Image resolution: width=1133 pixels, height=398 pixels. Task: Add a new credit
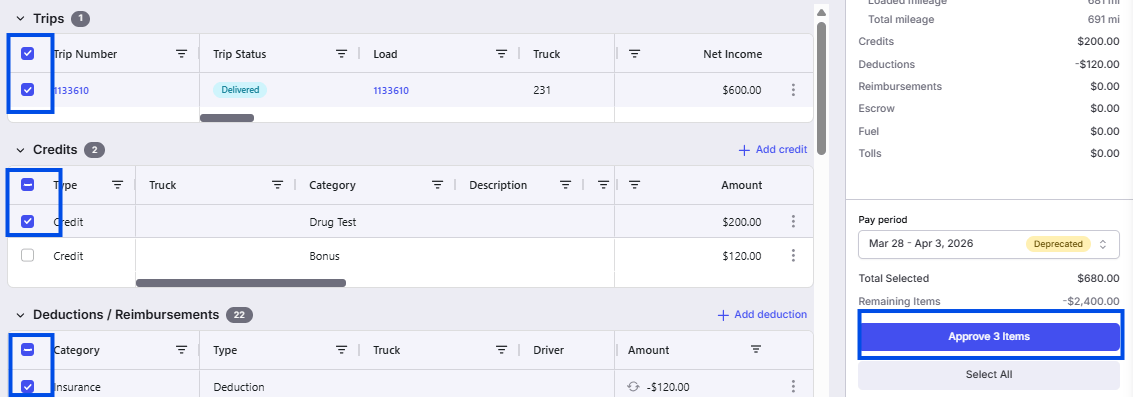click(772, 150)
